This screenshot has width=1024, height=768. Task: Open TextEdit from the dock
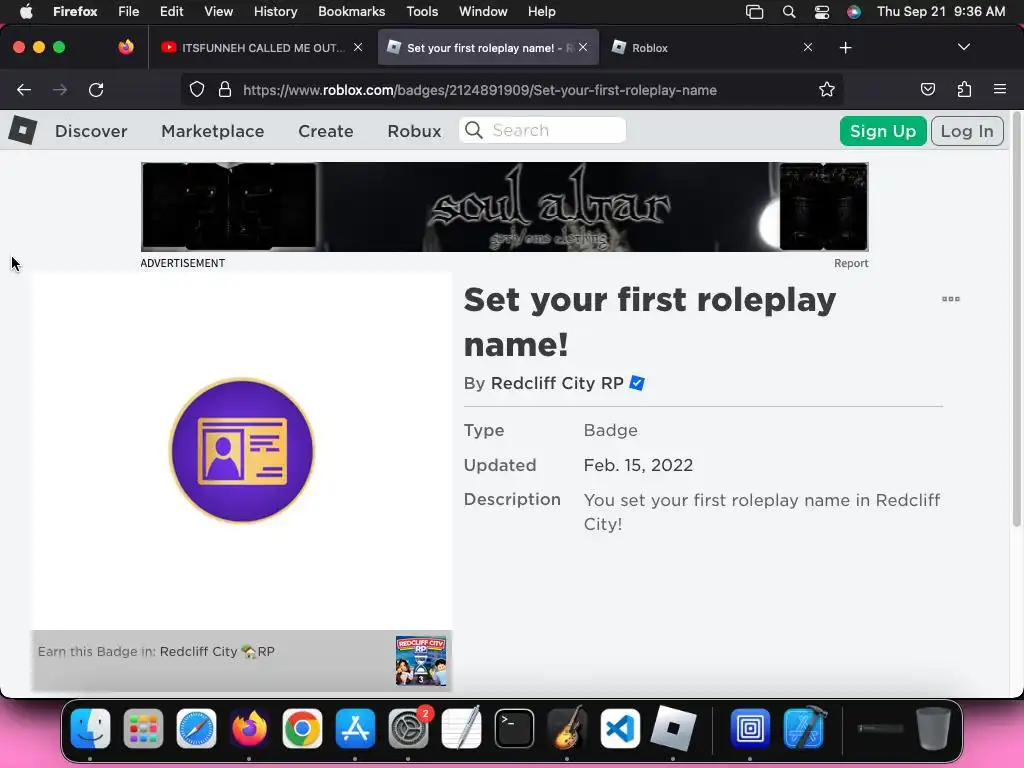pos(461,728)
